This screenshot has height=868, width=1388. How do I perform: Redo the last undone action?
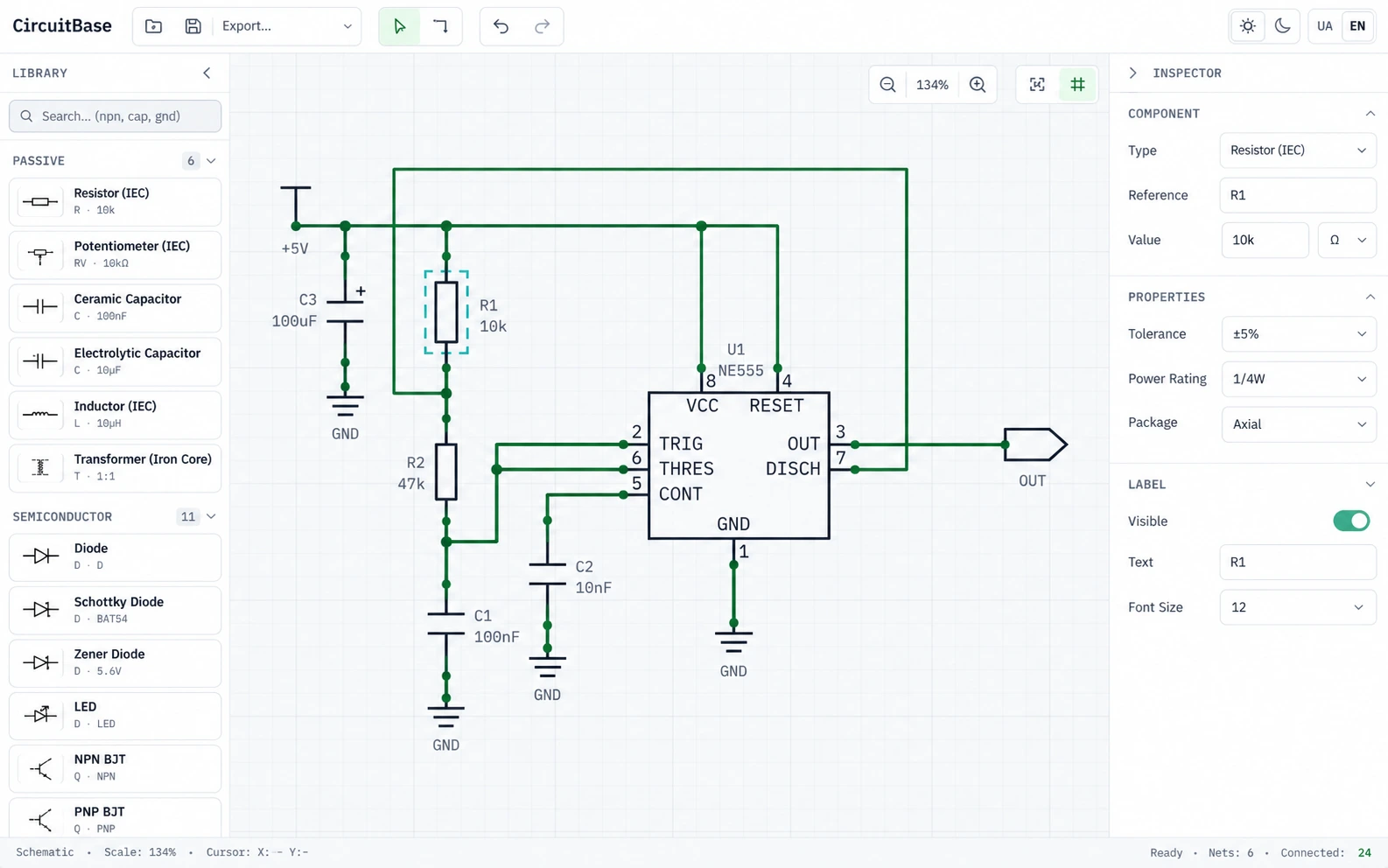point(542,26)
